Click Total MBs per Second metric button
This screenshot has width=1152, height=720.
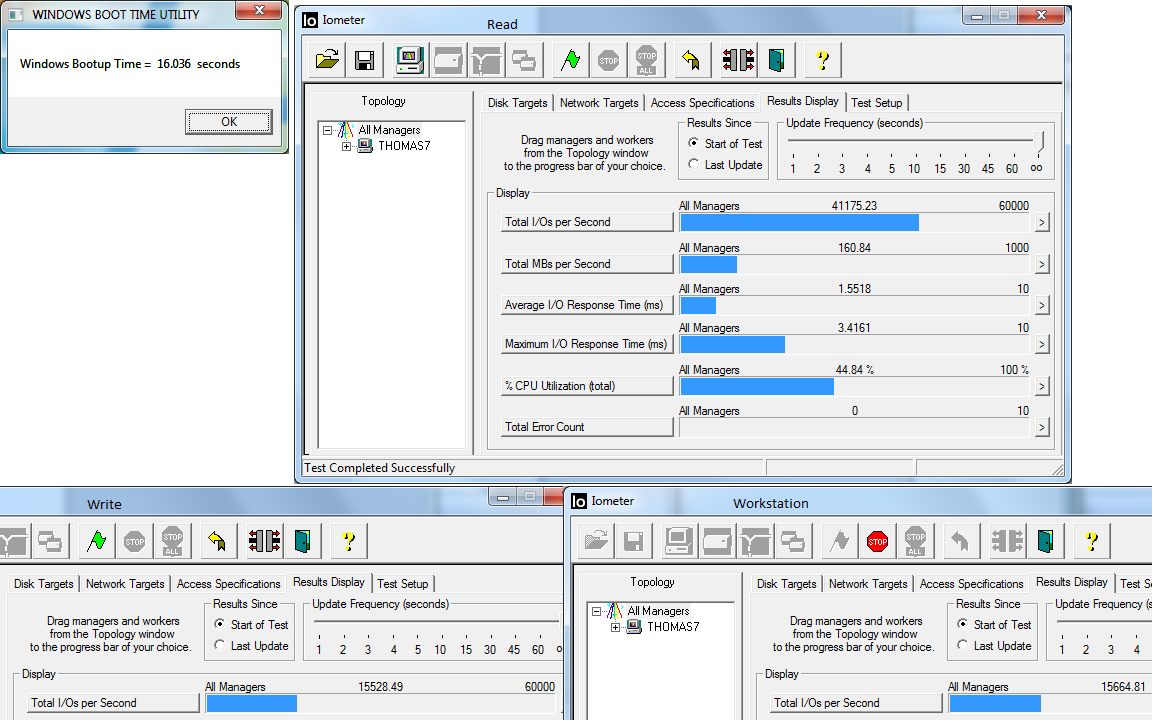pos(587,264)
